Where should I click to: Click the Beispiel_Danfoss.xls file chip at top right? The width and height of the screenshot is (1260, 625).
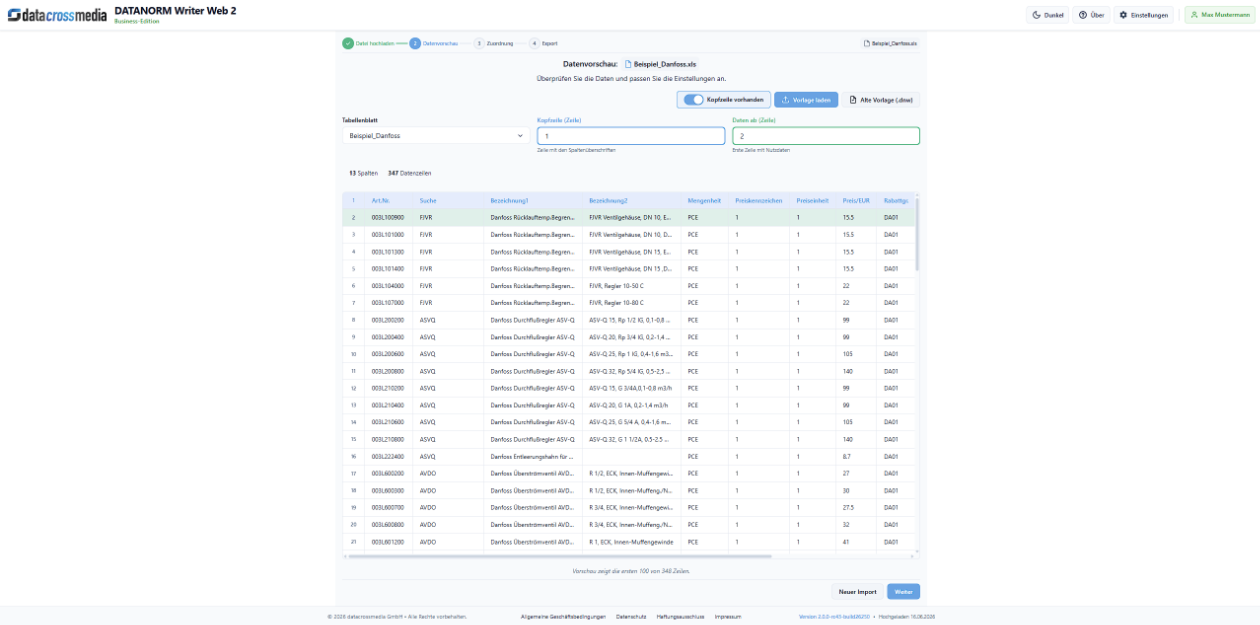[x=890, y=44]
